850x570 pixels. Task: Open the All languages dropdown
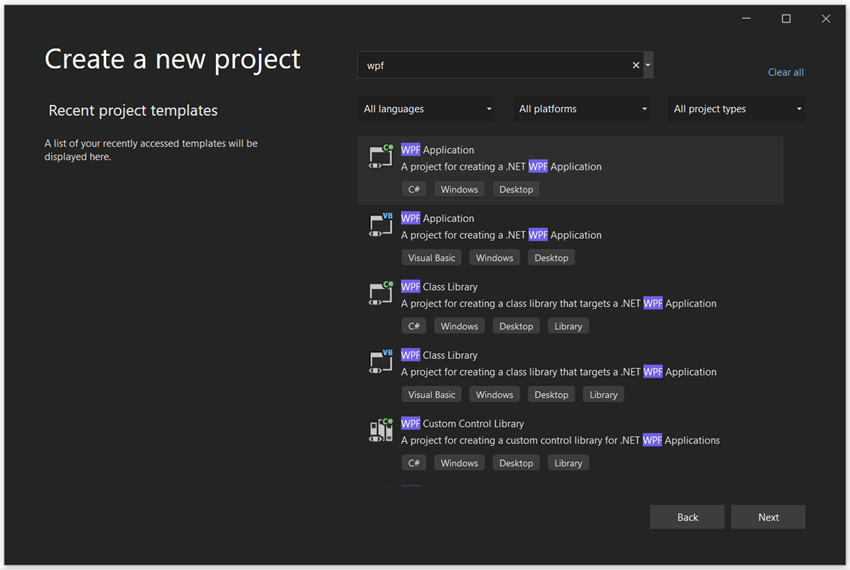click(x=426, y=109)
